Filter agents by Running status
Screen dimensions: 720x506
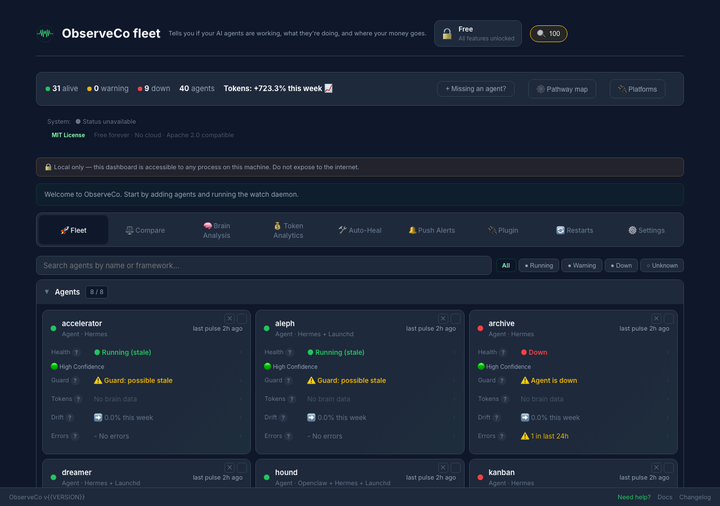pos(539,265)
